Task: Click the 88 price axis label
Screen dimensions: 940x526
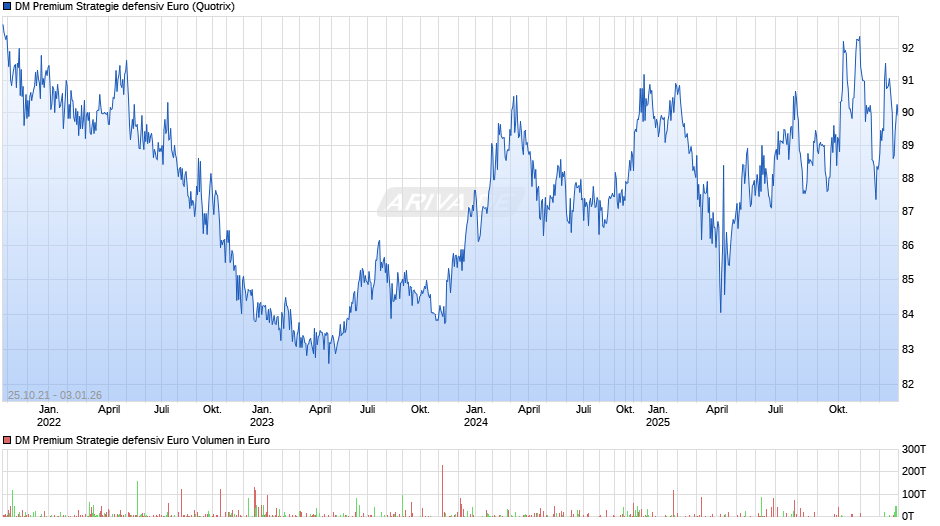Action: (908, 178)
